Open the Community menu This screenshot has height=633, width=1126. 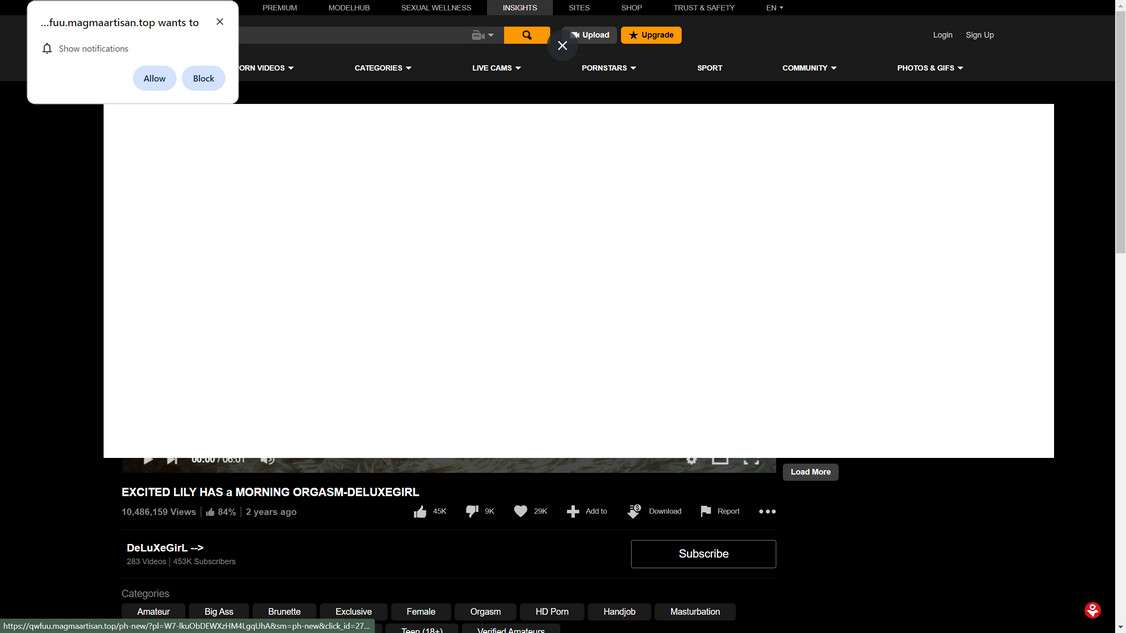(x=808, y=67)
